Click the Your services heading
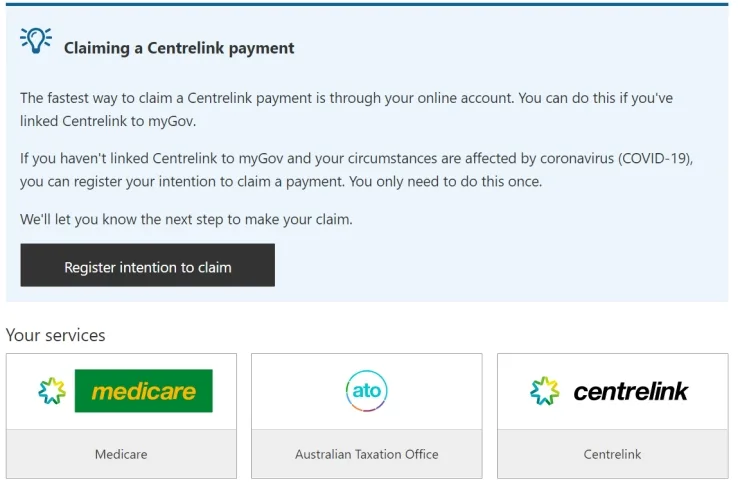 coord(55,335)
